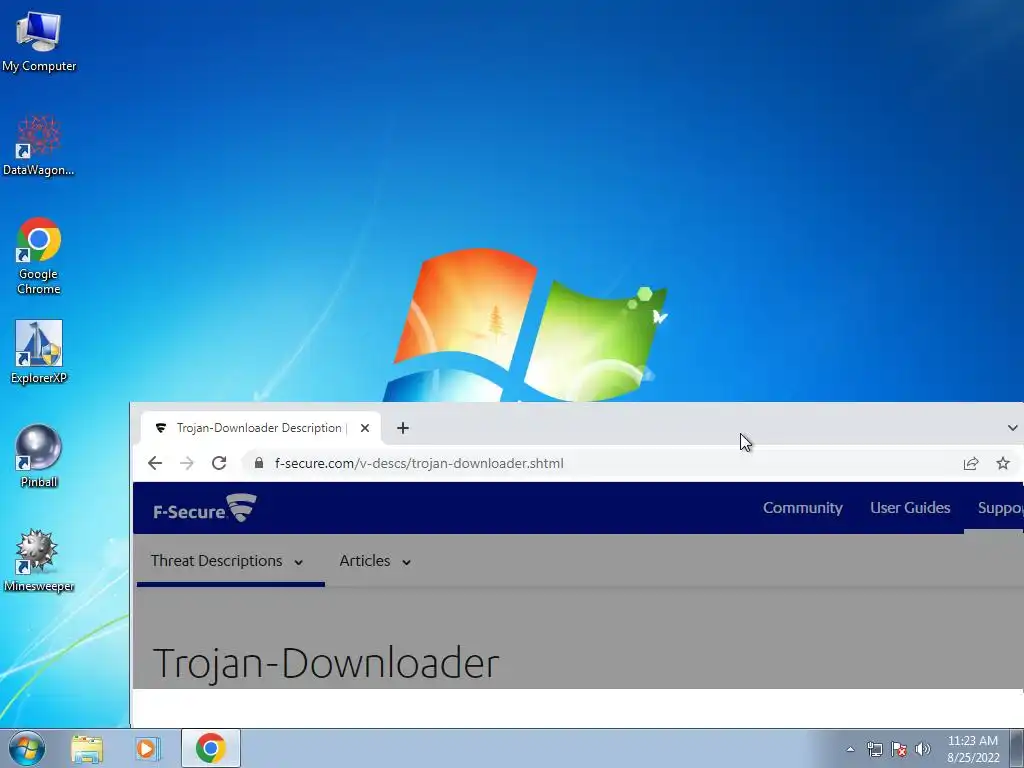This screenshot has height=768, width=1024.
Task: Click the address bar URL field
Action: coord(601,463)
